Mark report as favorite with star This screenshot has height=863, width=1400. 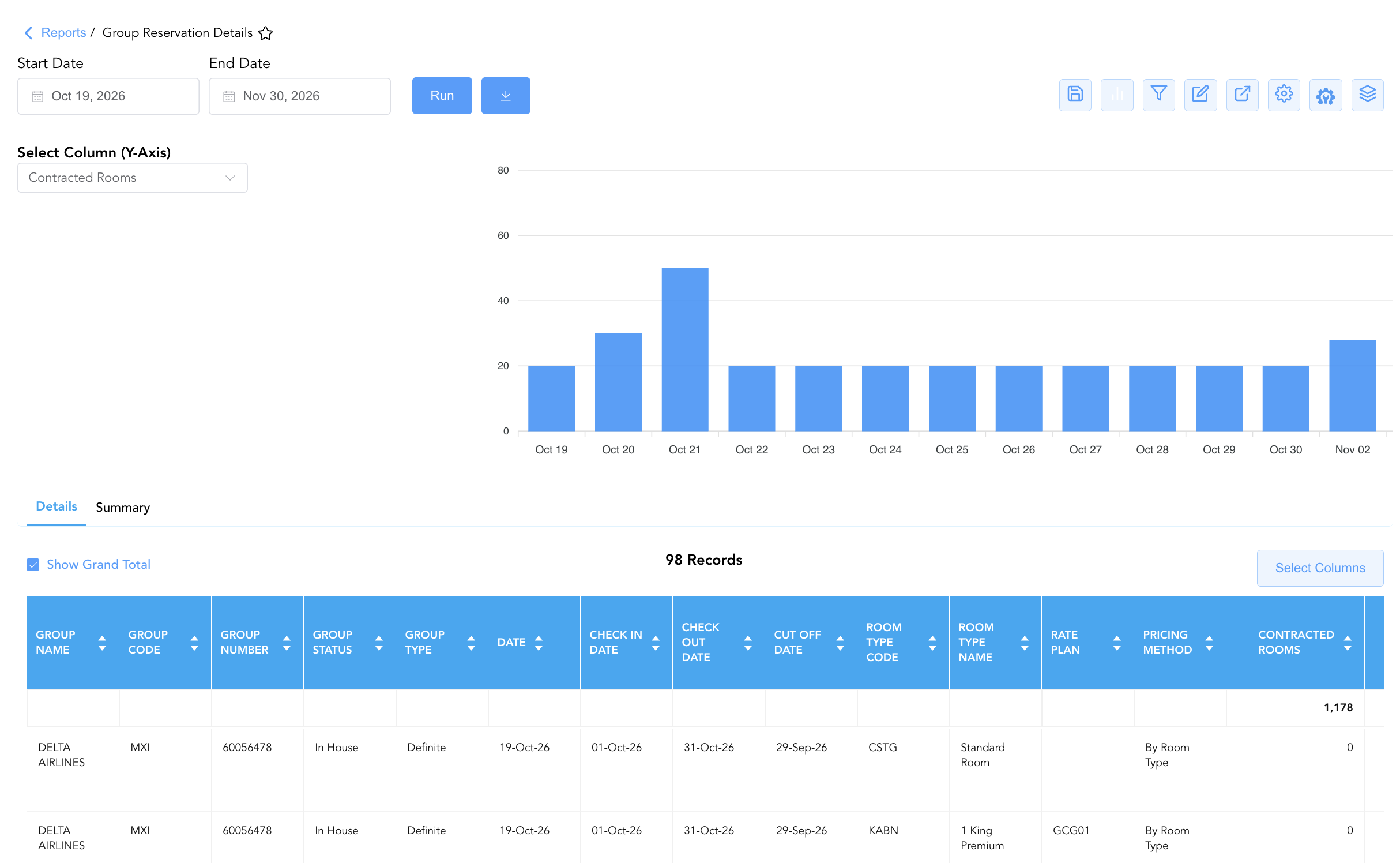(265, 33)
